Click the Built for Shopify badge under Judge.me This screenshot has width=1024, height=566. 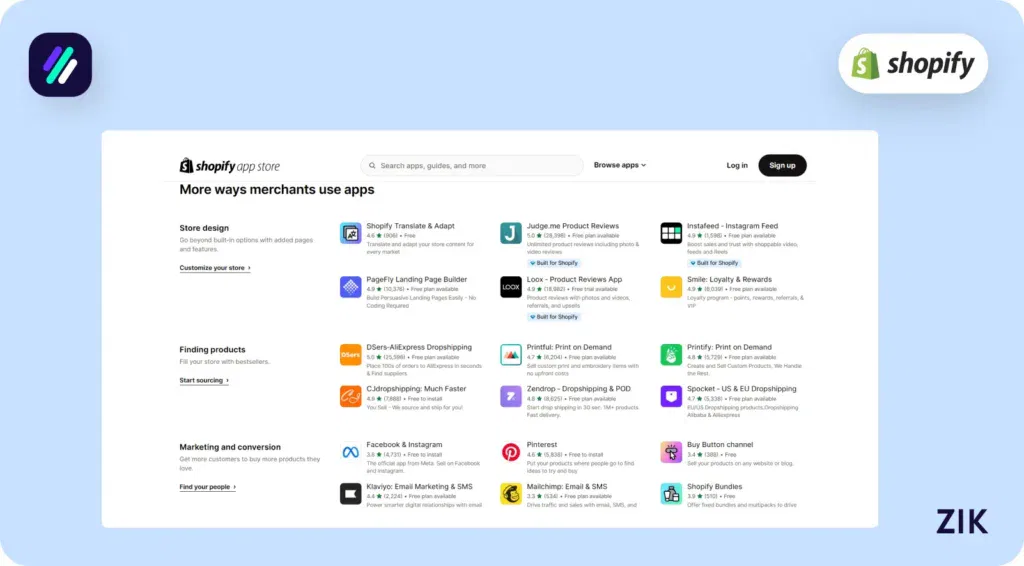[x=554, y=263]
